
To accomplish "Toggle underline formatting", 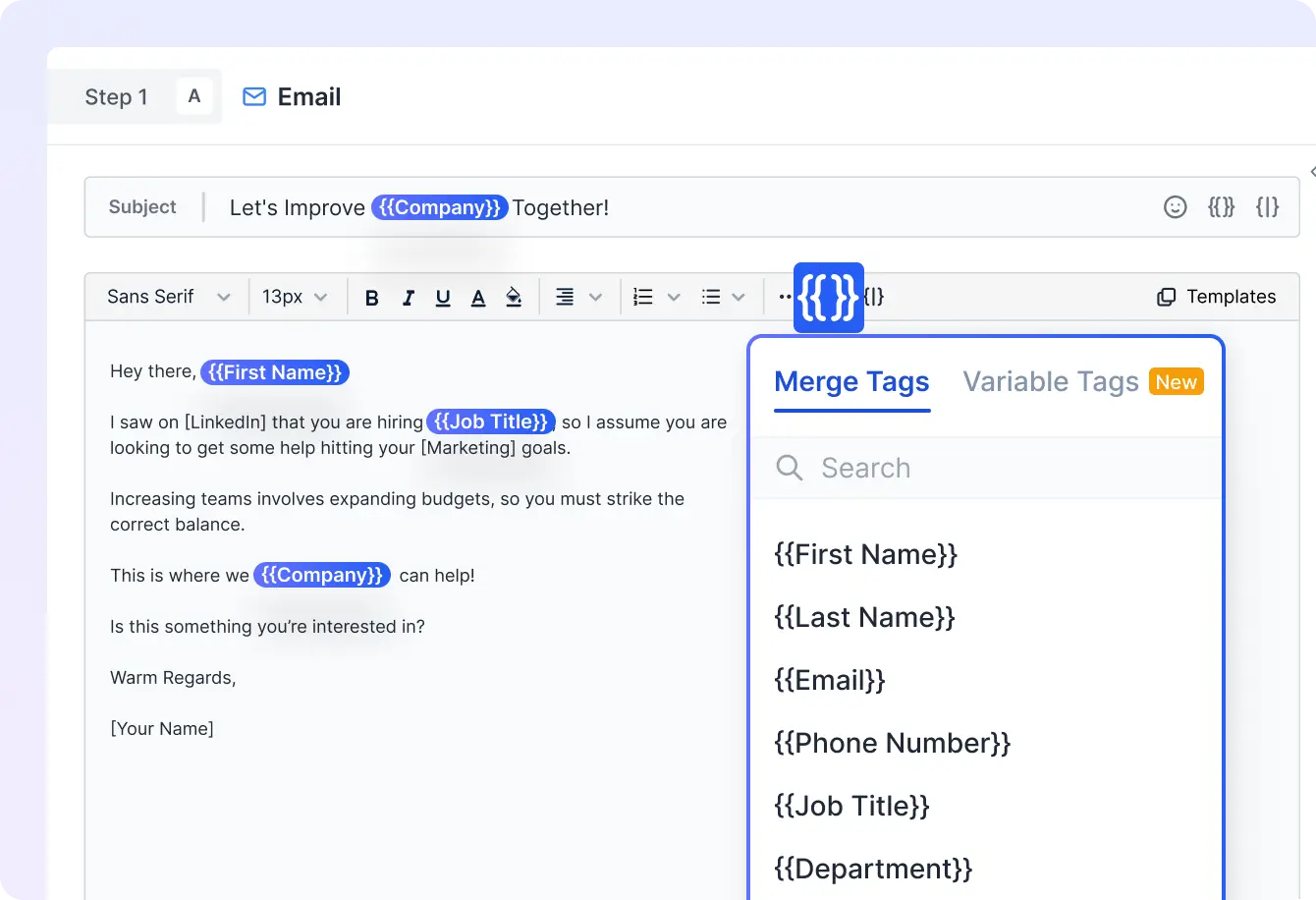I will click(443, 296).
